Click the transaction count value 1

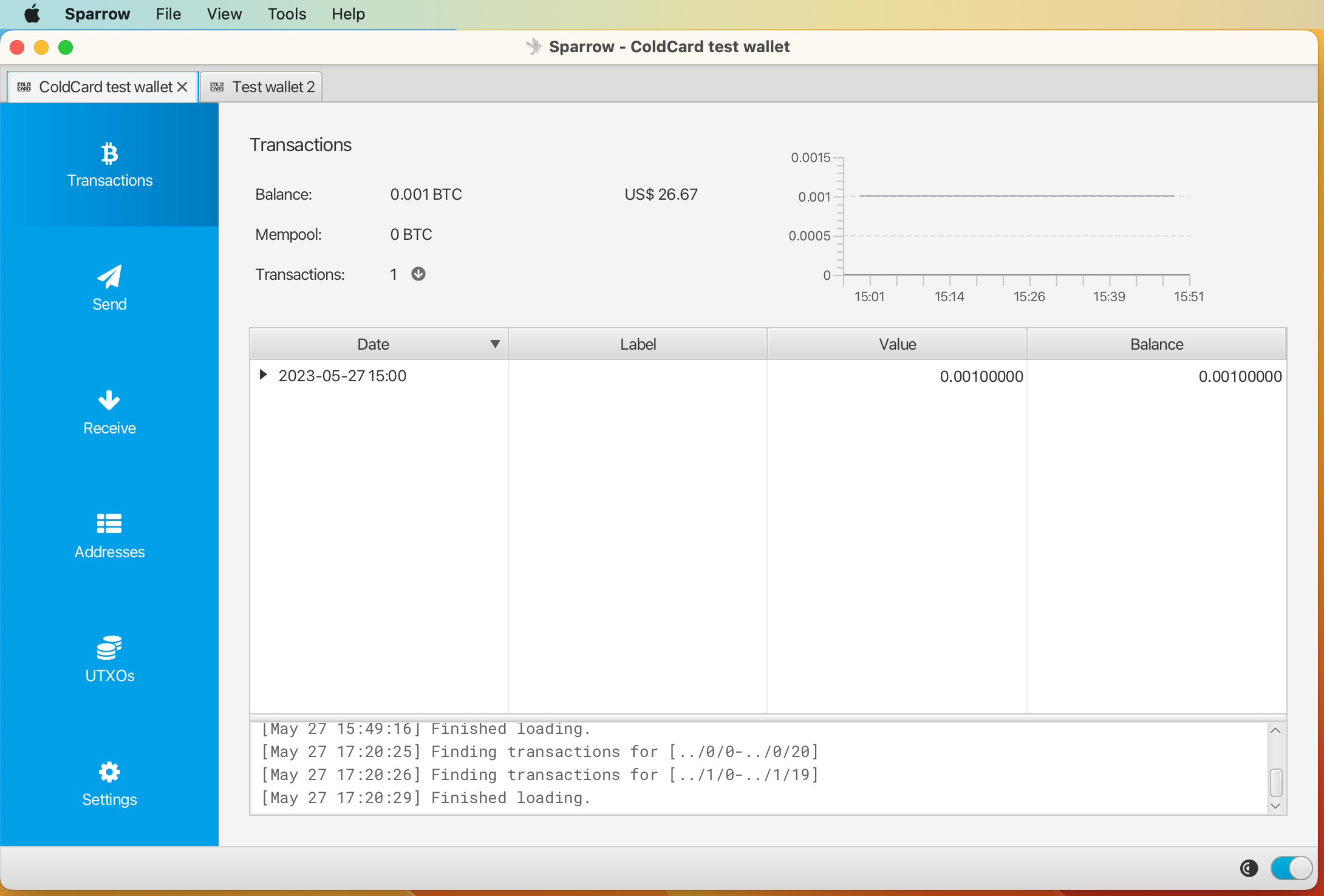(x=394, y=274)
